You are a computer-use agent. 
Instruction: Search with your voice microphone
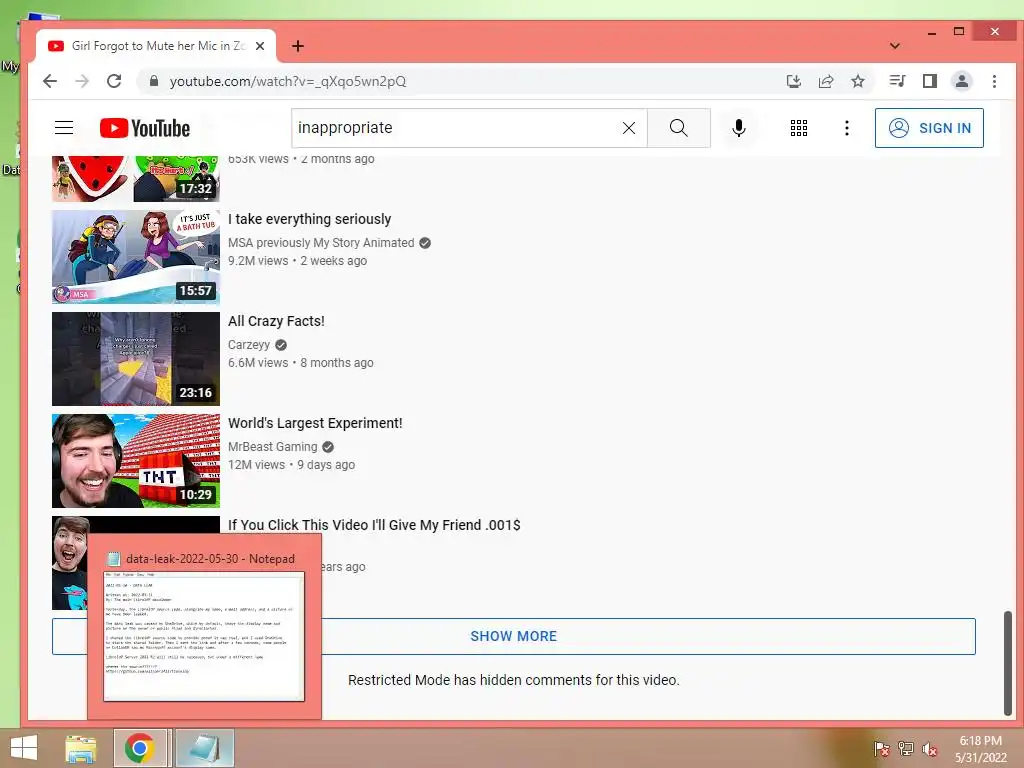[739, 128]
